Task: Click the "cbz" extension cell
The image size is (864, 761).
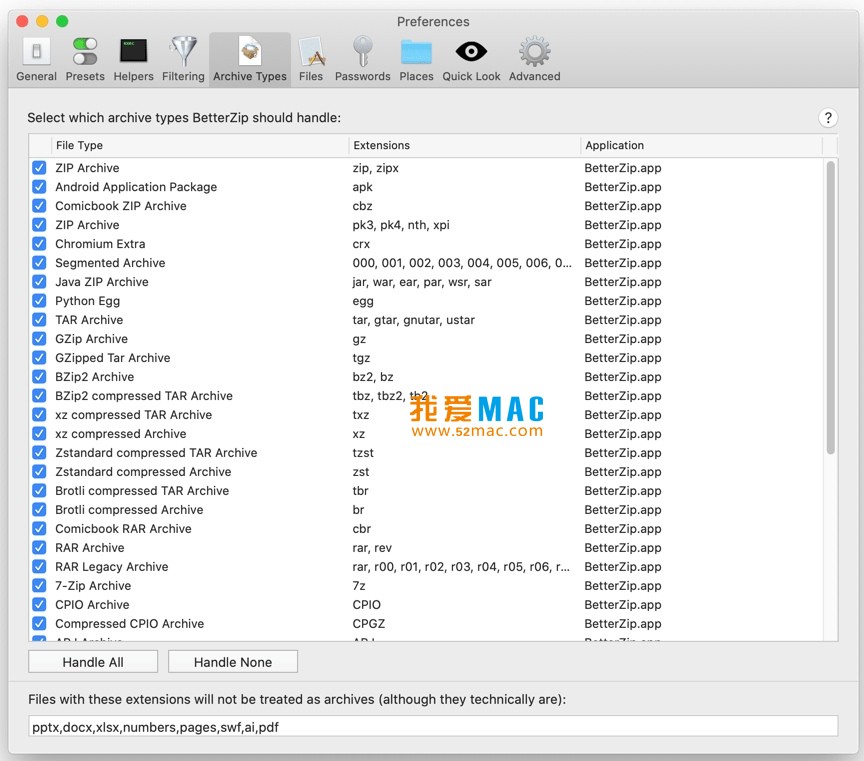Action: click(x=363, y=206)
